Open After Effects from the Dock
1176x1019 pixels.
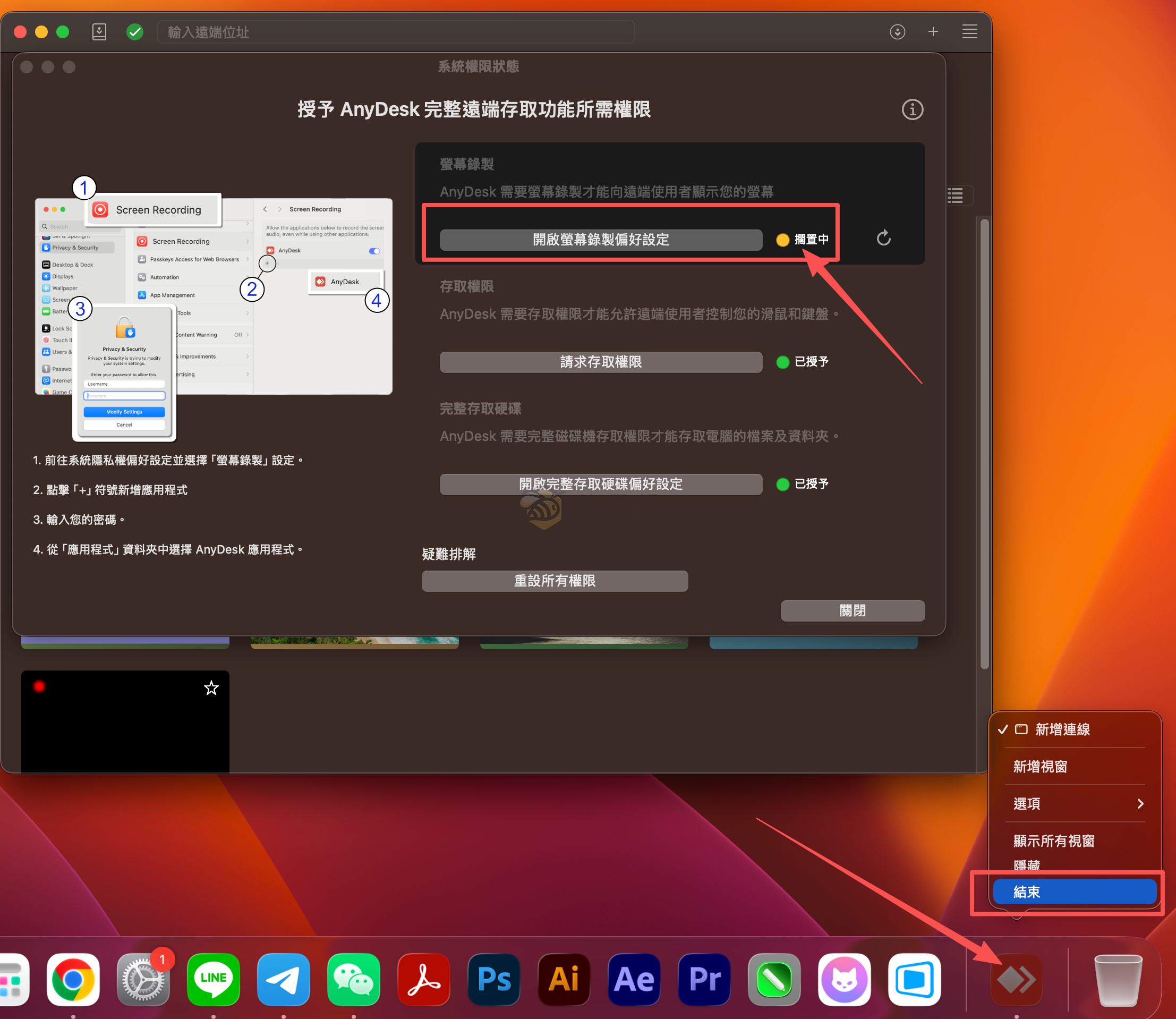click(634, 980)
